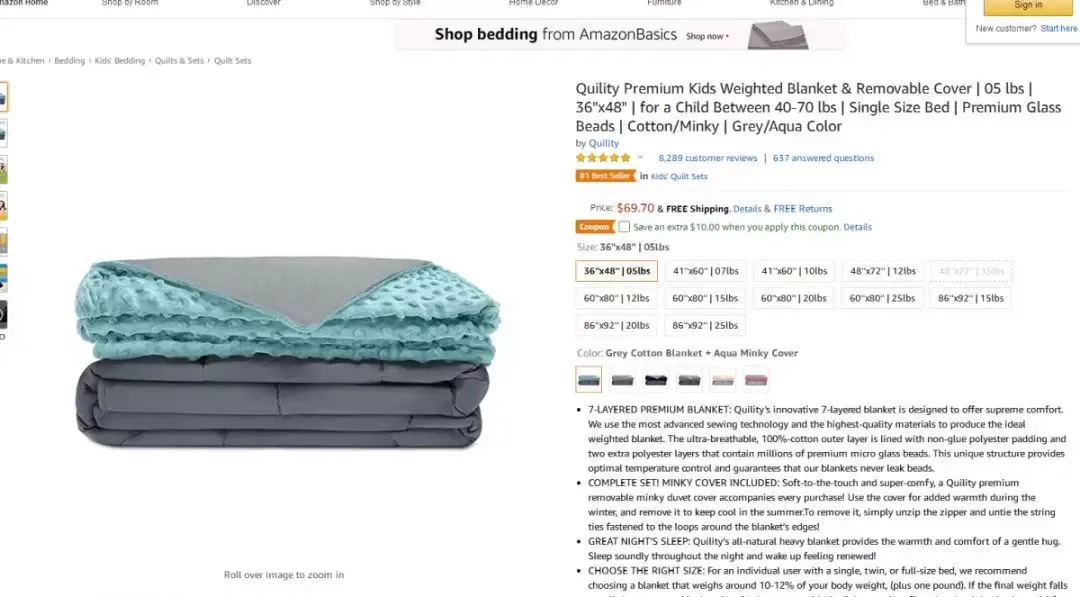
Task: Open the Home Decor menu
Action: [x=533, y=3]
